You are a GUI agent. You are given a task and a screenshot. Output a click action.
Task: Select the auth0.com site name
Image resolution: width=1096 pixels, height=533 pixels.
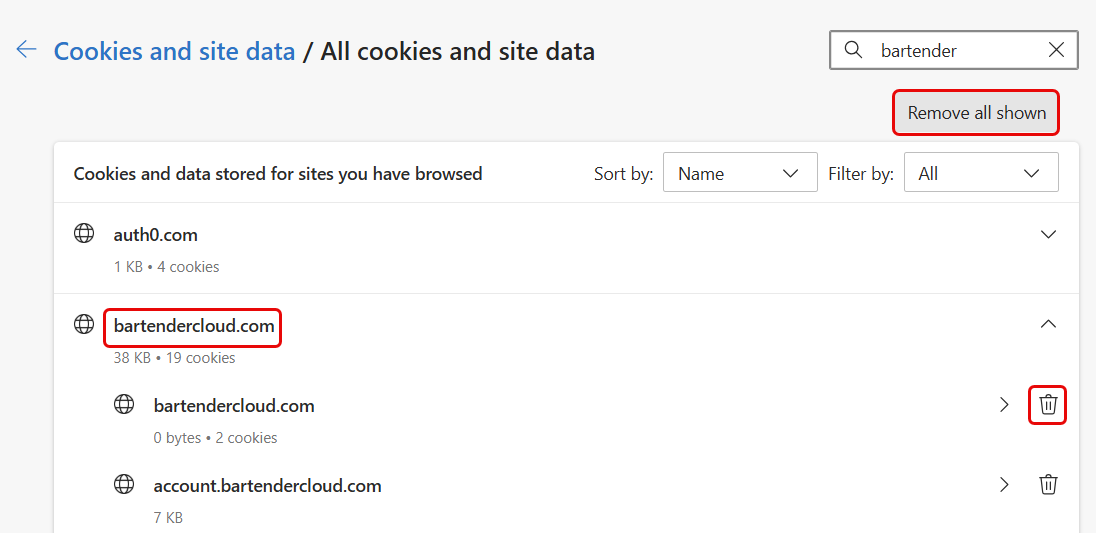(155, 235)
